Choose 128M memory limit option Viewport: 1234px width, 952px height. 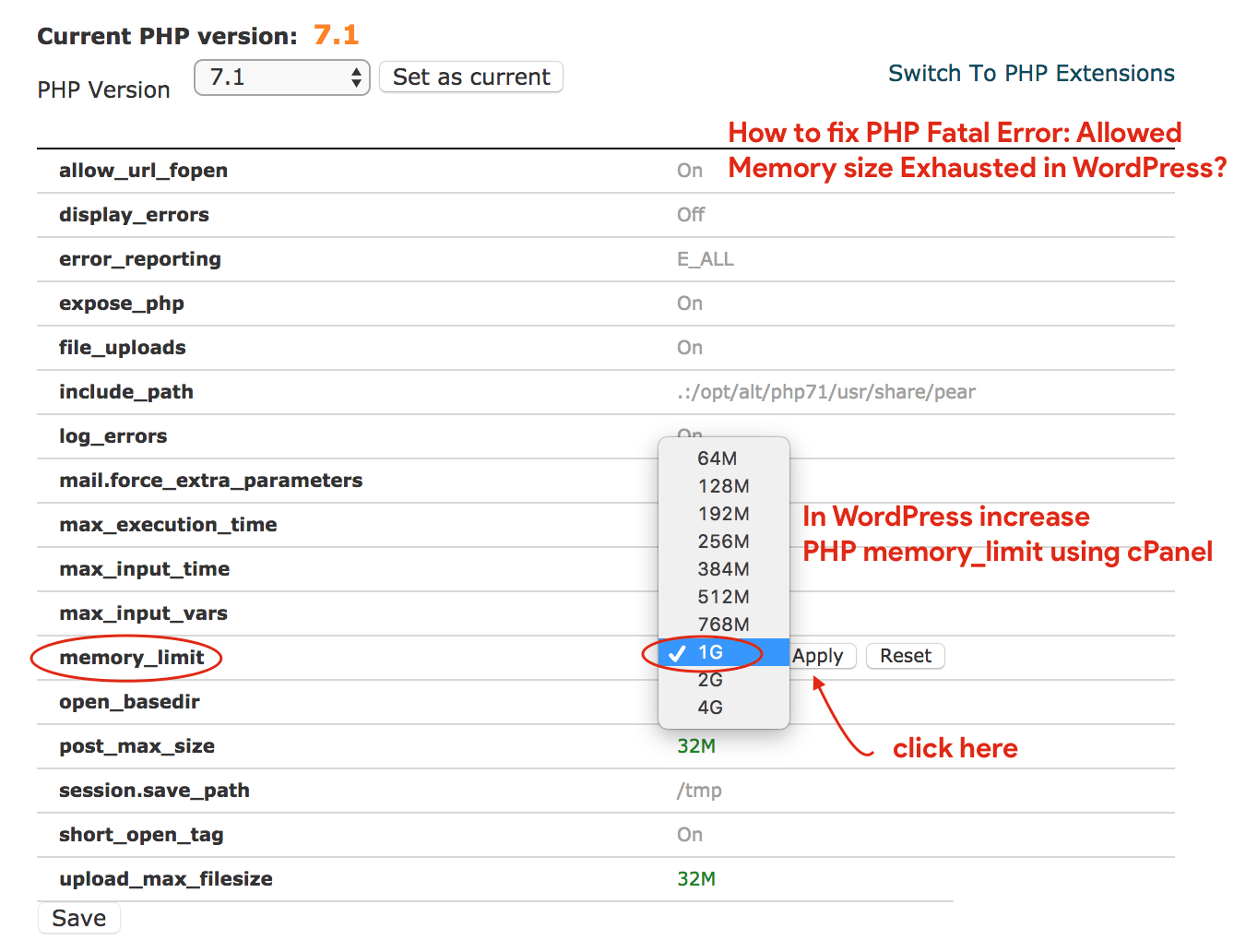(723, 486)
